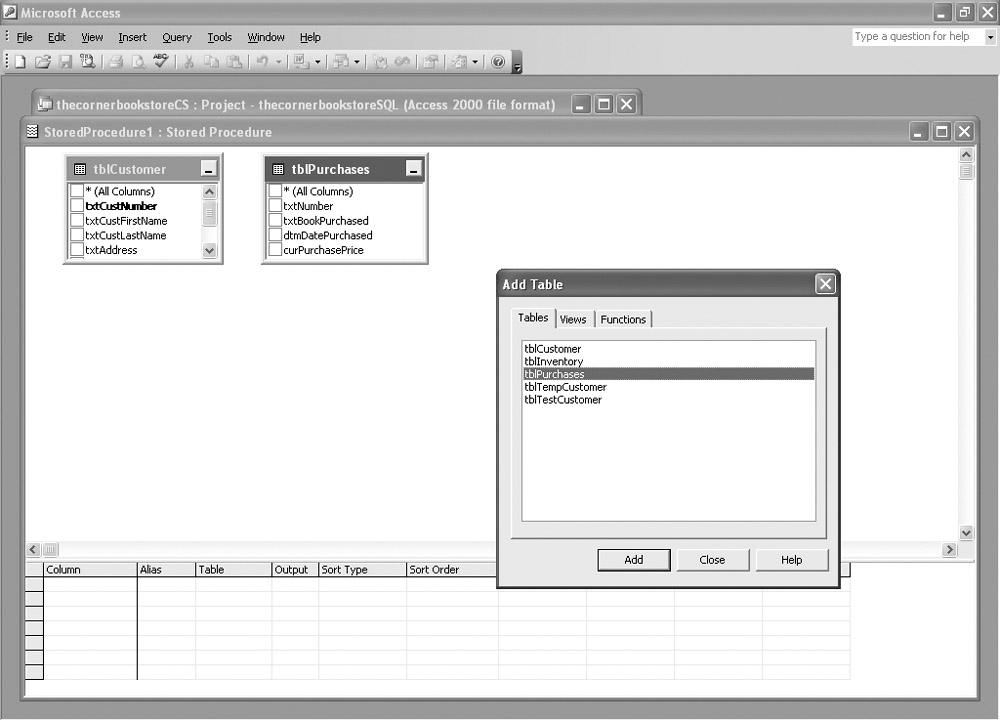1000x721 pixels.
Task: Select tblInventory in the table list
Action: (553, 362)
